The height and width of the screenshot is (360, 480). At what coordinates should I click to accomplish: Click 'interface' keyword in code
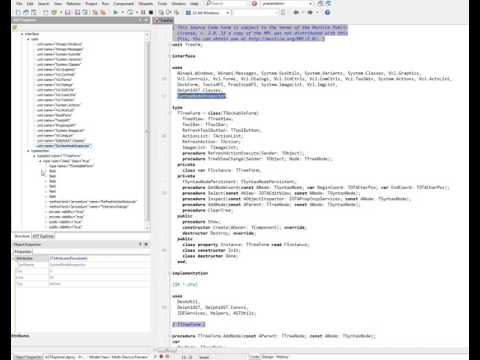[x=184, y=56]
